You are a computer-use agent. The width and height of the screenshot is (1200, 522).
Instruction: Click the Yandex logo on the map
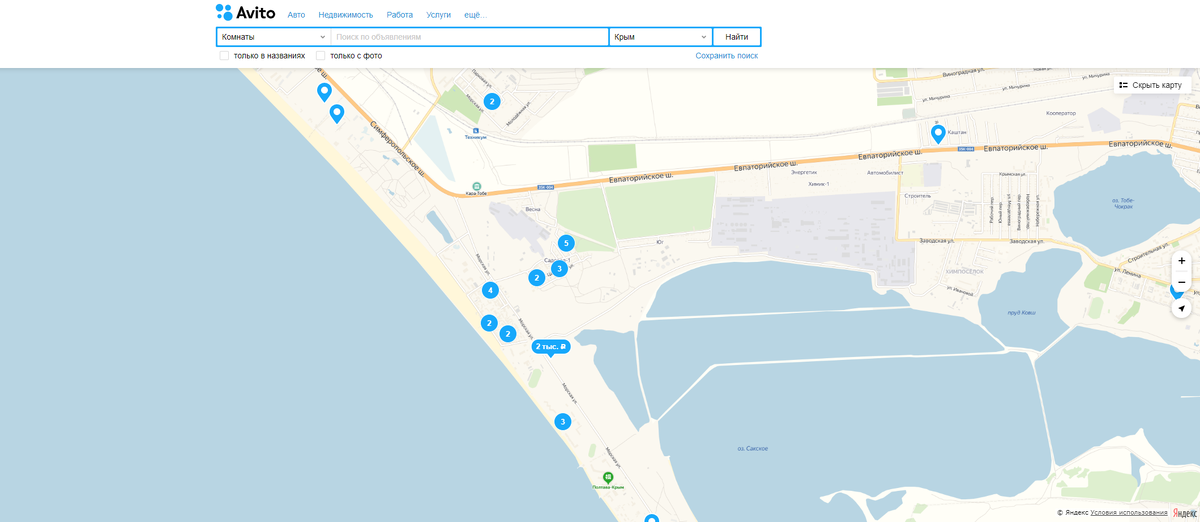tap(1185, 513)
